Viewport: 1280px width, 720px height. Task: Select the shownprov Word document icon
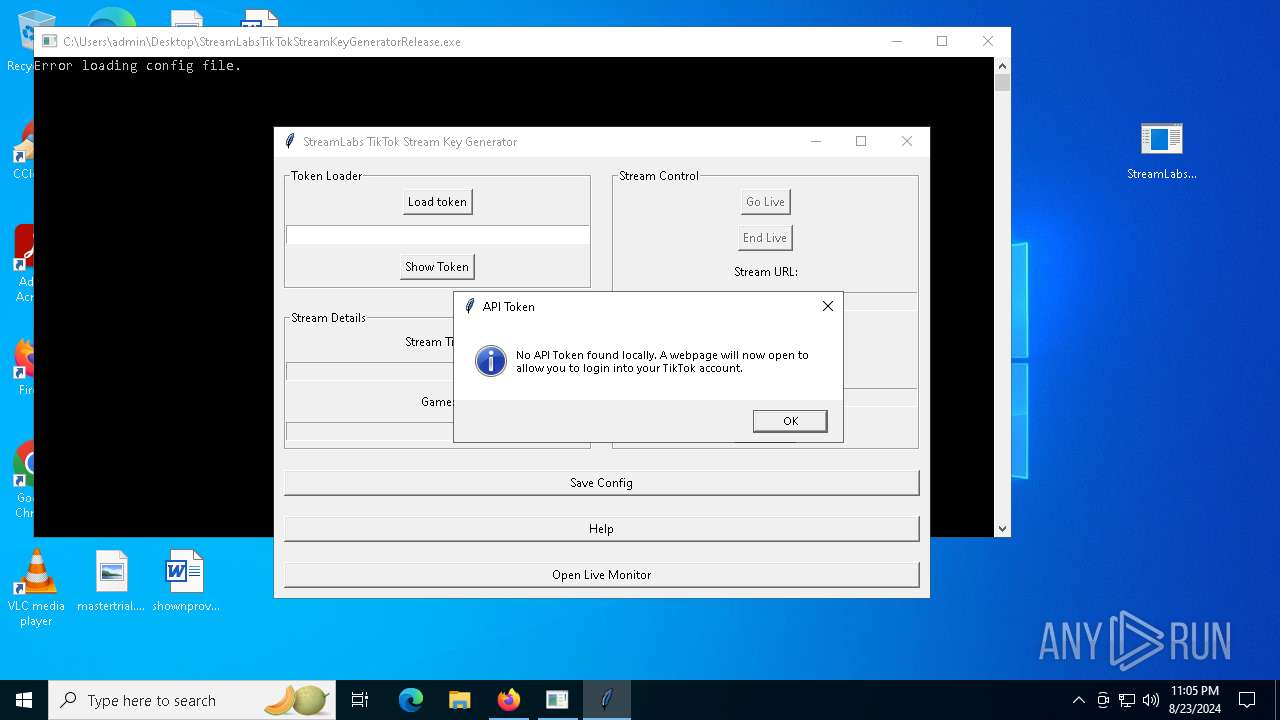(x=185, y=580)
